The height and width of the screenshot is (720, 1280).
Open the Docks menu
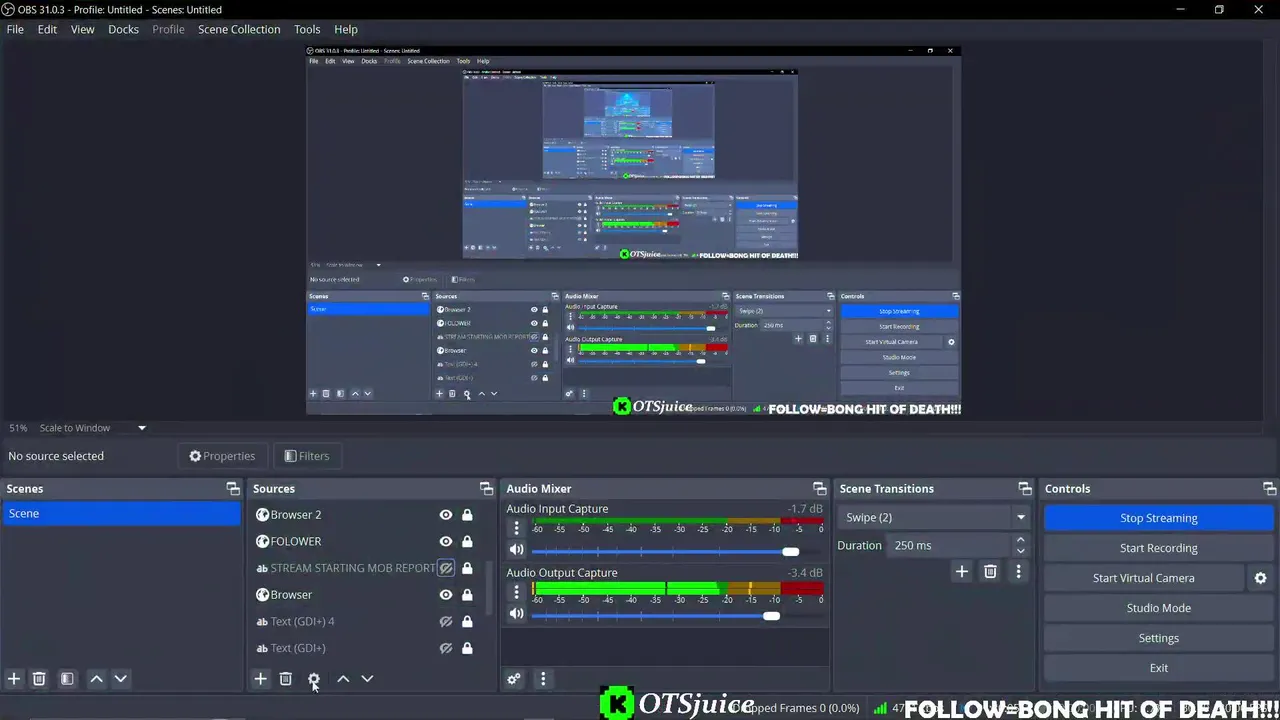(x=123, y=29)
